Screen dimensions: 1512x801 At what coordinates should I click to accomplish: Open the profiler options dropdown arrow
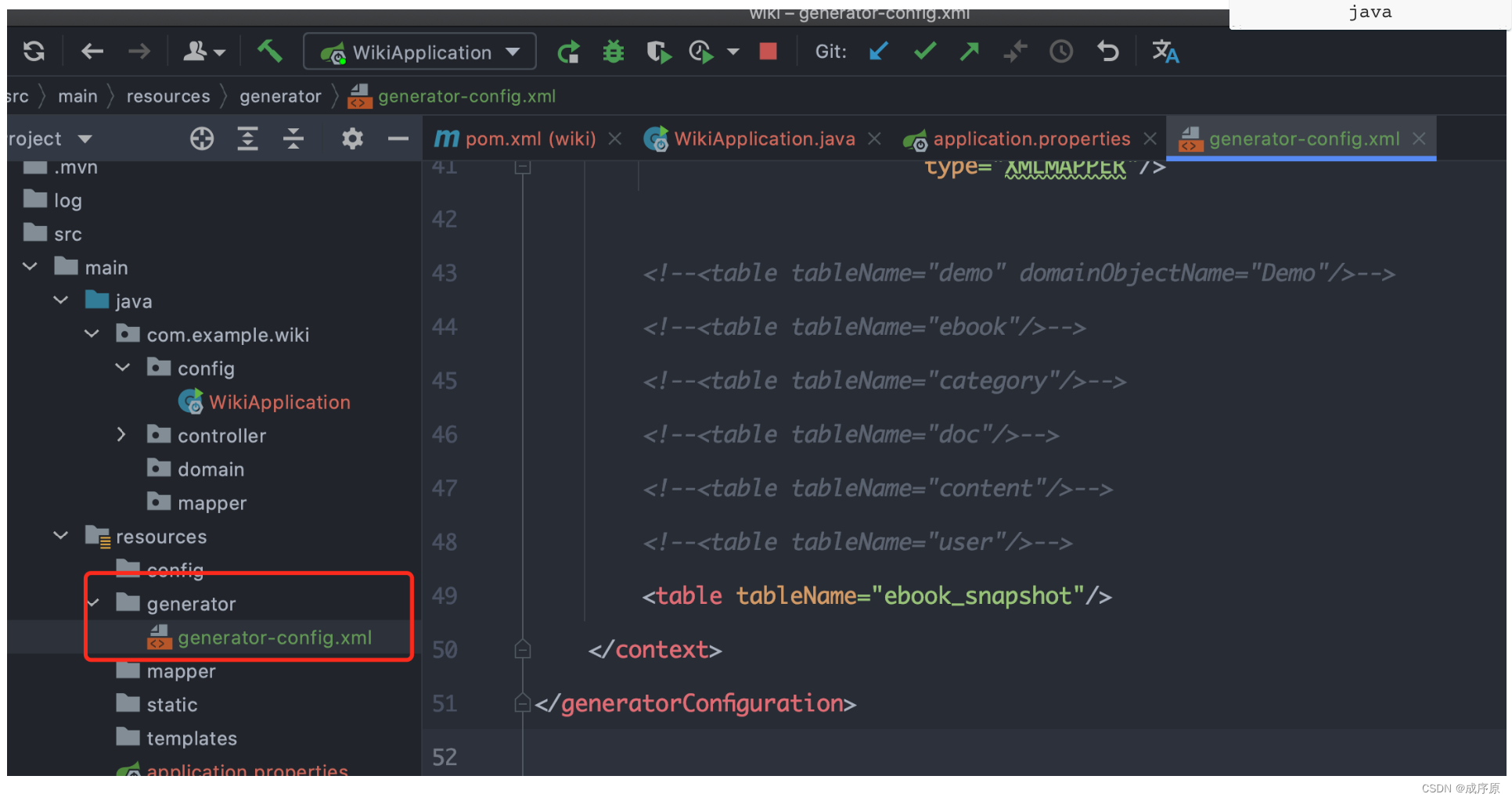tap(733, 52)
